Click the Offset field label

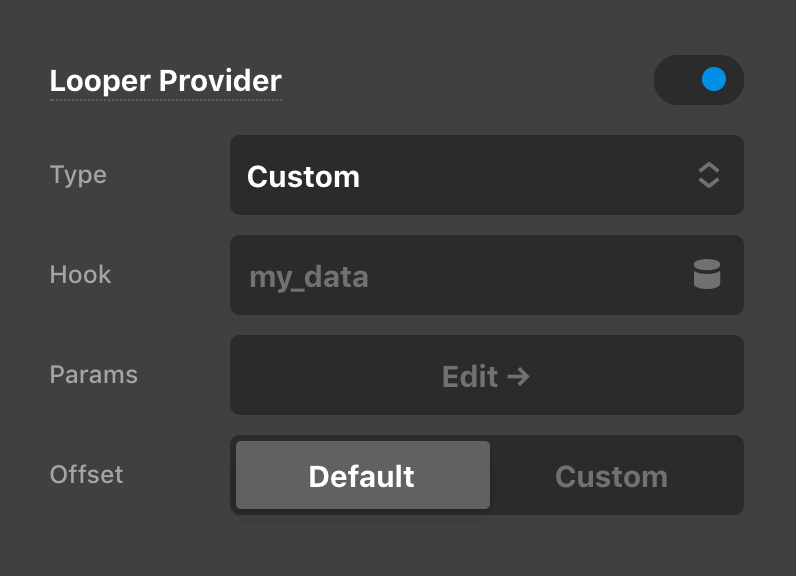[87, 474]
